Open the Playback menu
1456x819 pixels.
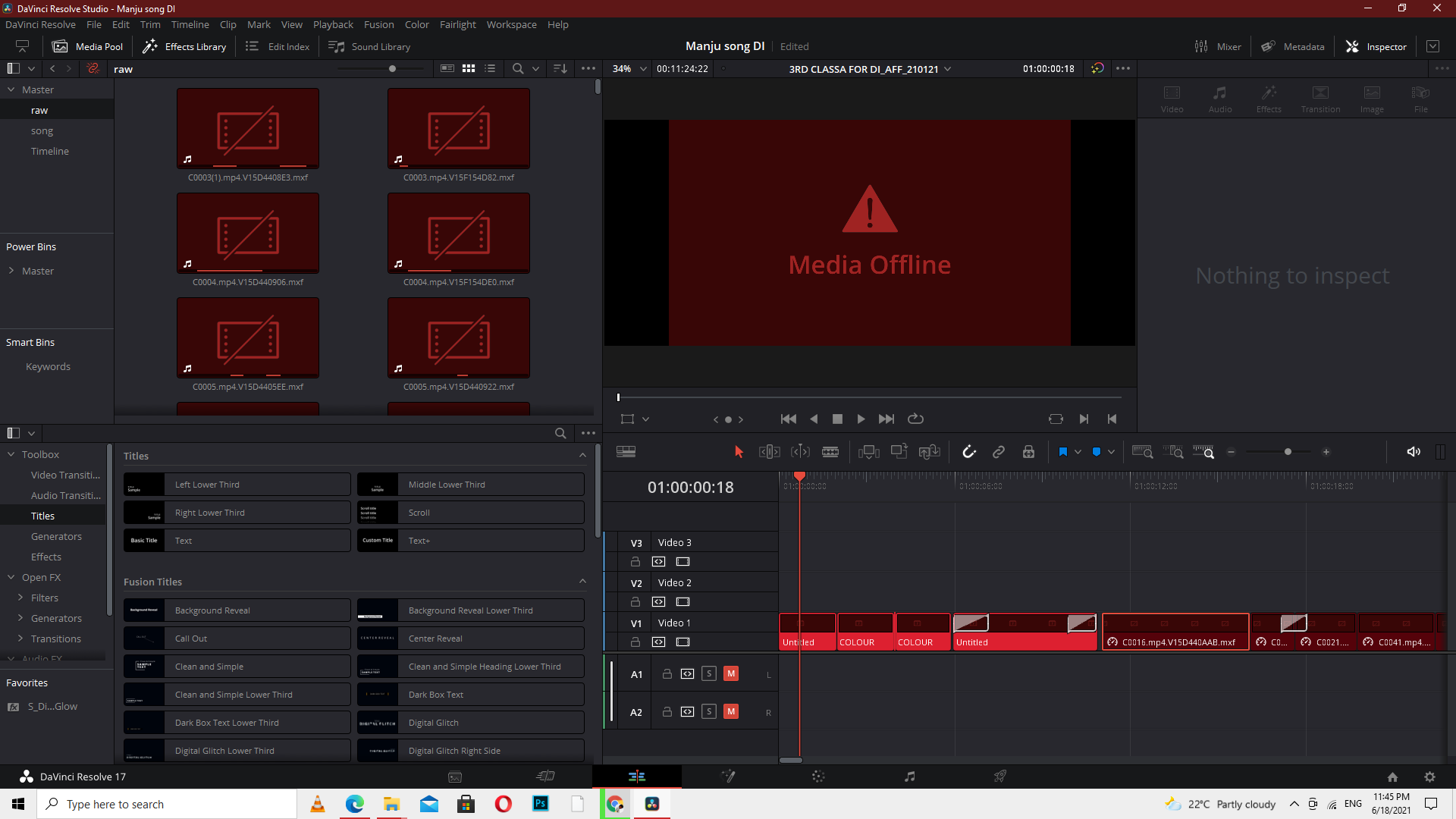[x=333, y=24]
